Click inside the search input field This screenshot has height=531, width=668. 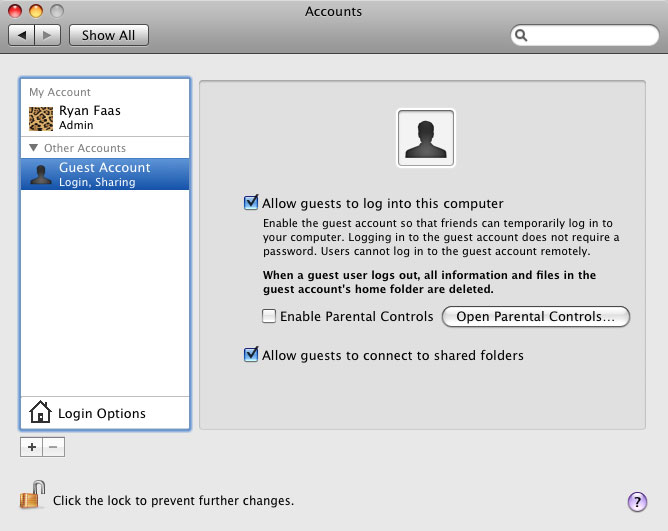coord(590,36)
